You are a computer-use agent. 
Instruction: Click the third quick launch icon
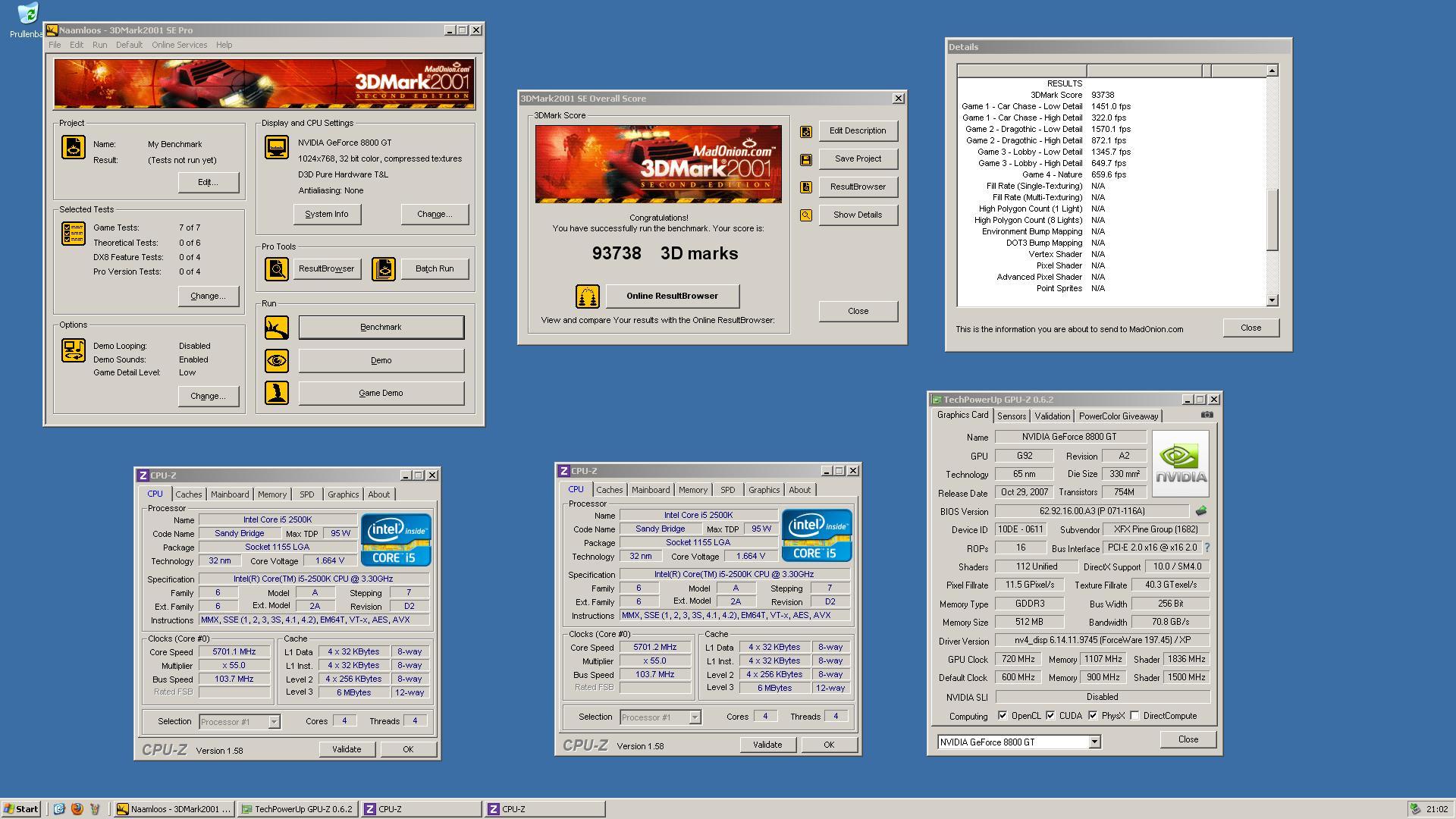[95, 809]
